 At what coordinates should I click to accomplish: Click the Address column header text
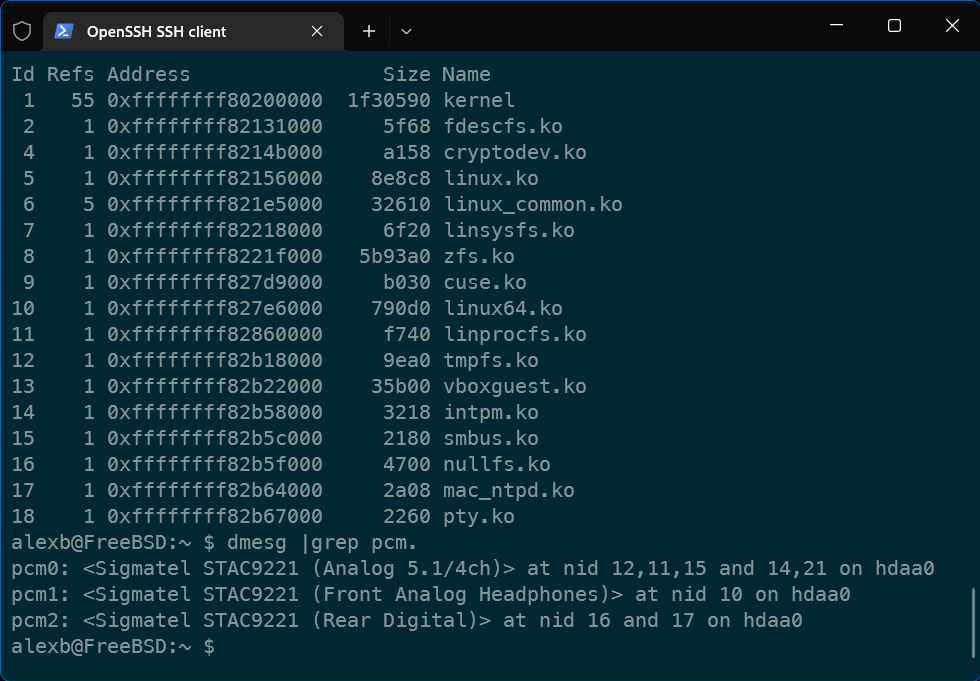(148, 75)
